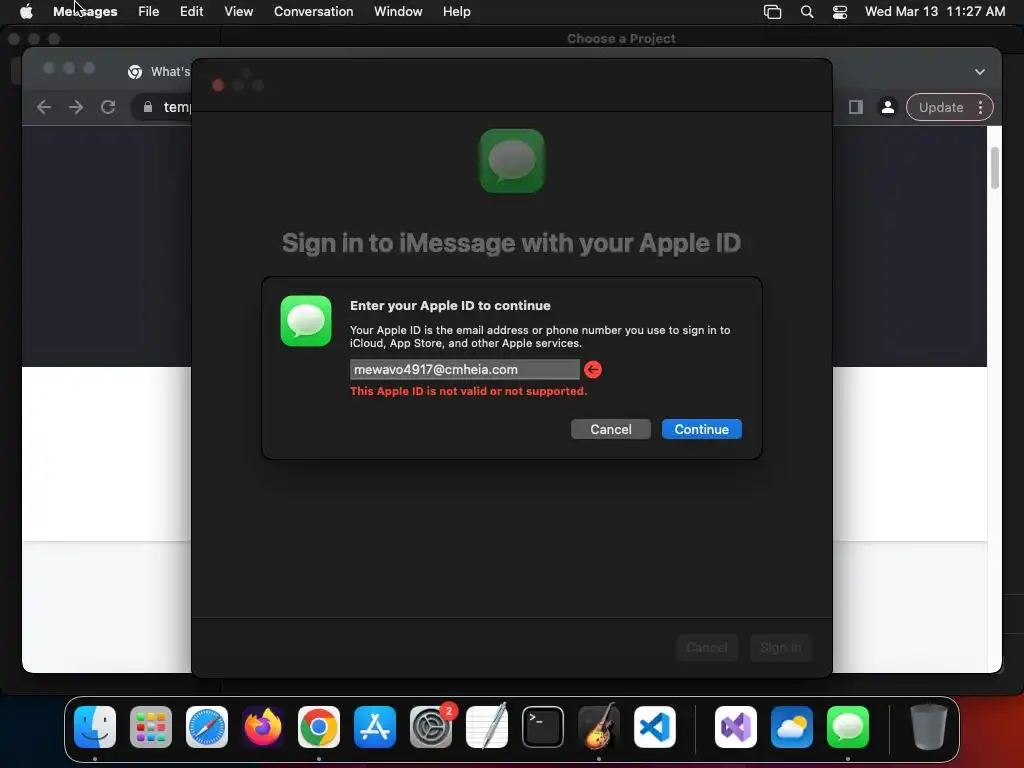Image resolution: width=1024 pixels, height=768 pixels.
Task: Open Chrome profile icon
Action: coord(888,107)
